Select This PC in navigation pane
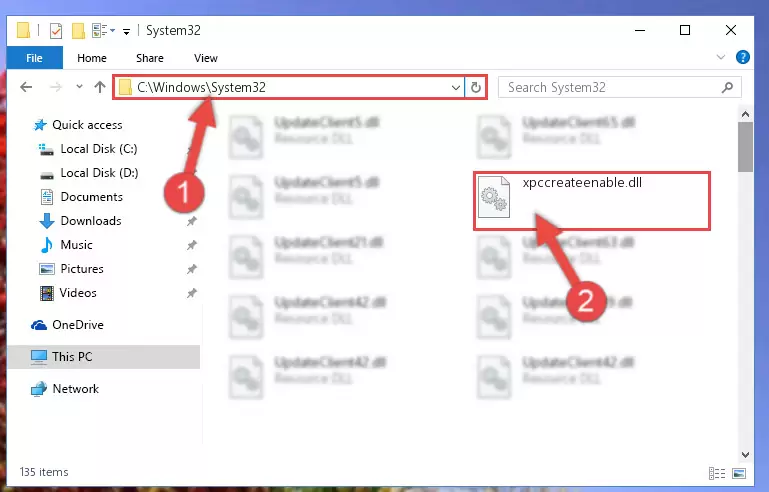Screen dimensions: 769x492 [72, 357]
